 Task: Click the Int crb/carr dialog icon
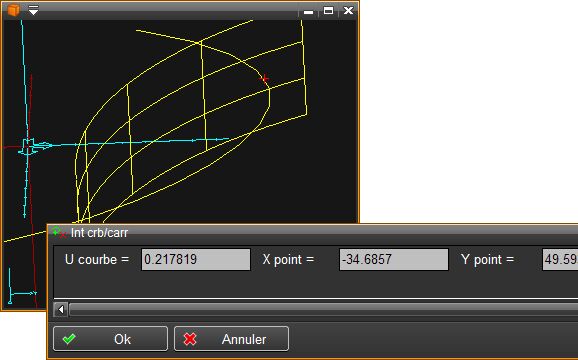[x=59, y=232]
